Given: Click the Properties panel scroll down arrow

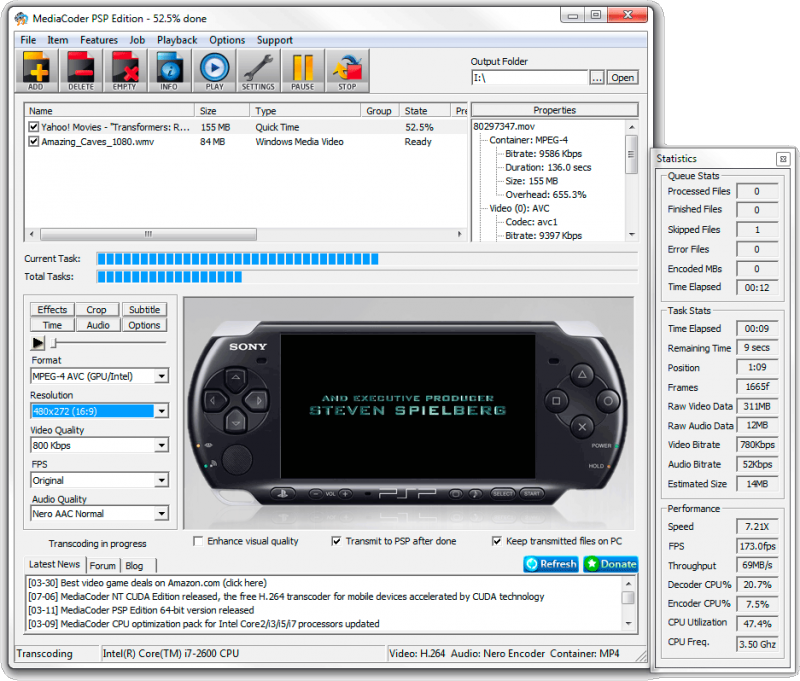Looking at the screenshot, I should [x=632, y=235].
